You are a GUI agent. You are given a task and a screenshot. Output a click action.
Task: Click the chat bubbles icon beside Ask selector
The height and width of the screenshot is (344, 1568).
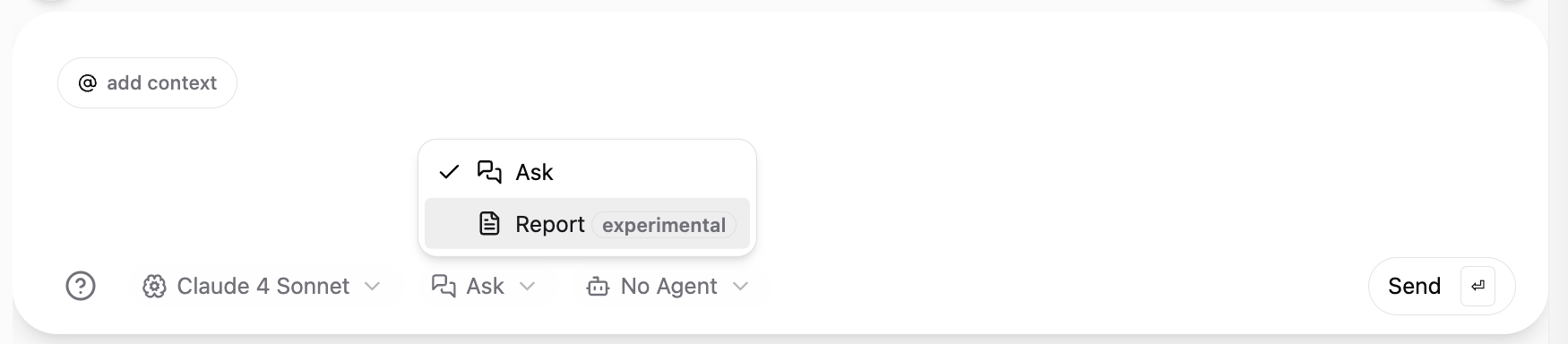click(x=444, y=287)
